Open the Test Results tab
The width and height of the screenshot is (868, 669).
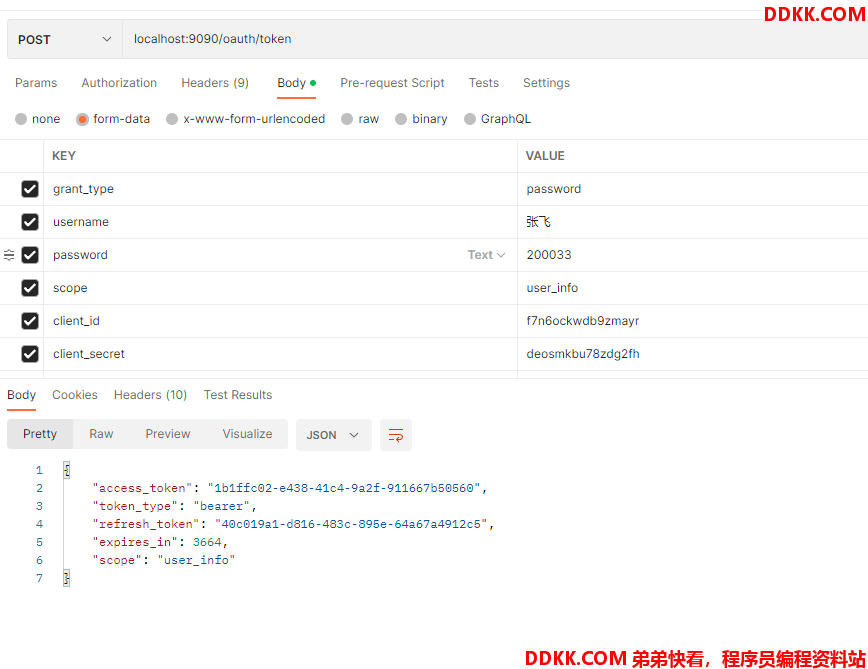(x=237, y=395)
